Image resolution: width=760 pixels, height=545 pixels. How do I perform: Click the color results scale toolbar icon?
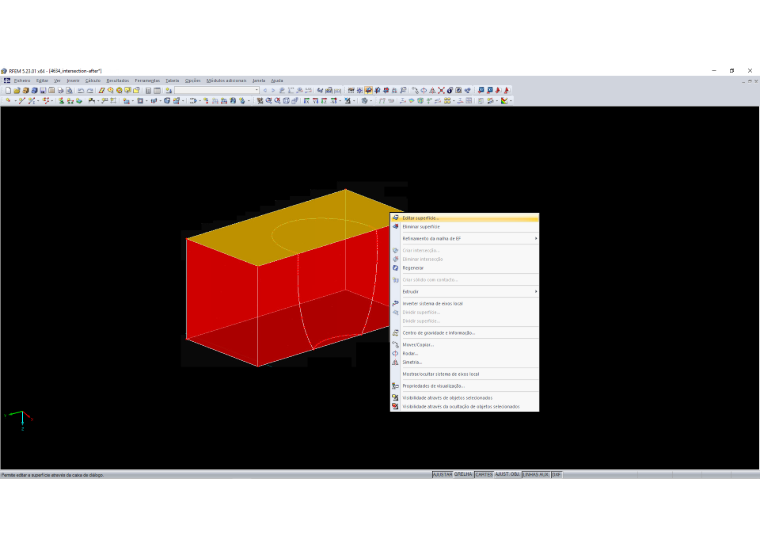[x=504, y=101]
